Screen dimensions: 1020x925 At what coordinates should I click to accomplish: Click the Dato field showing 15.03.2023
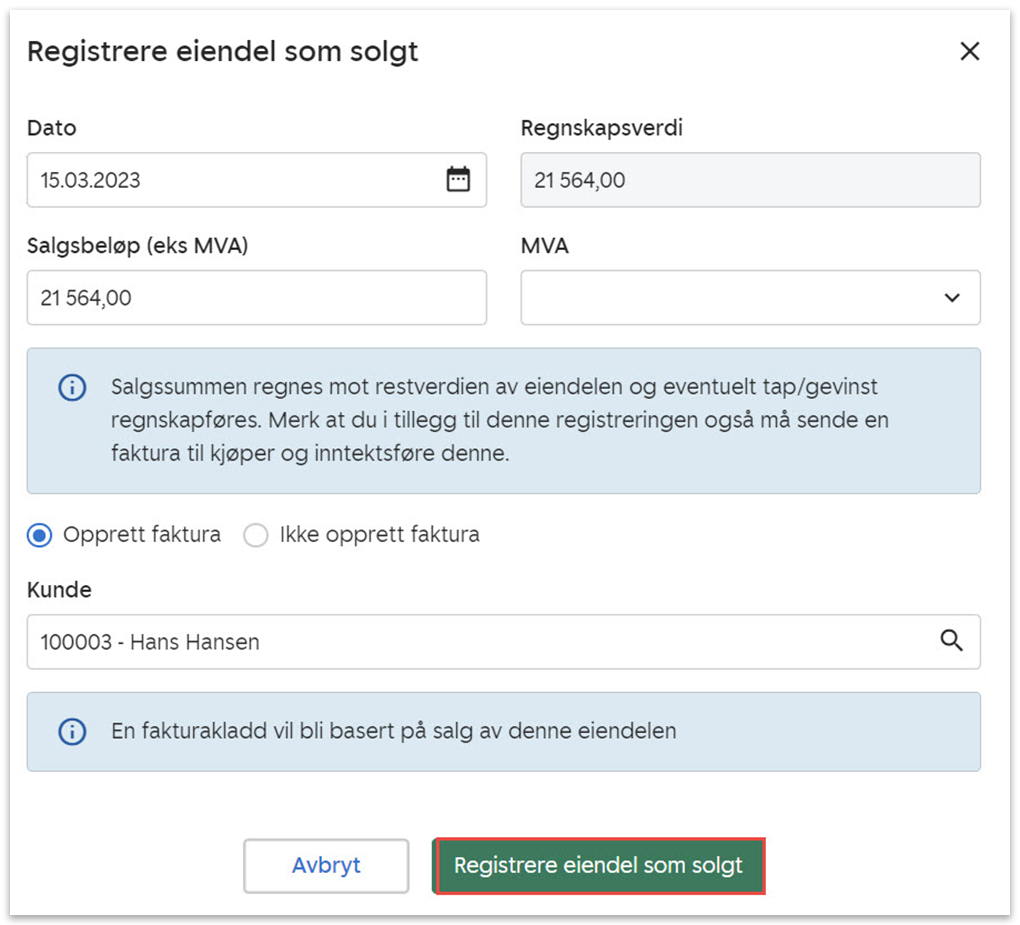230,180
